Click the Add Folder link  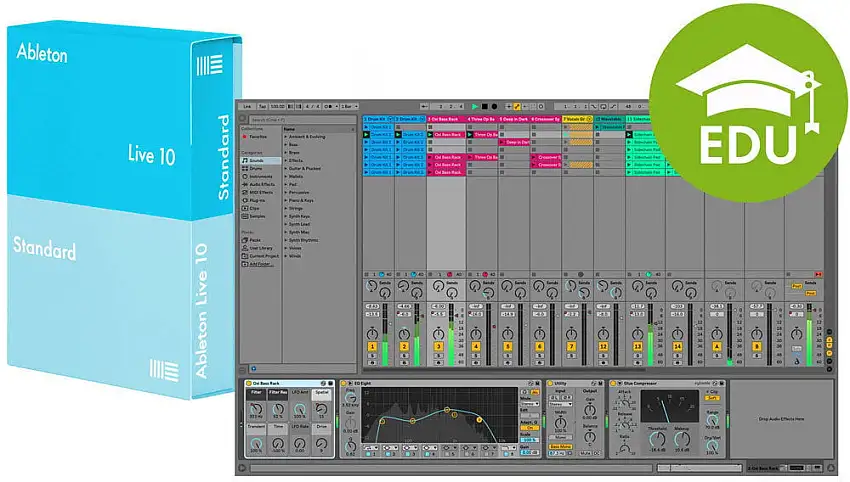click(260, 264)
